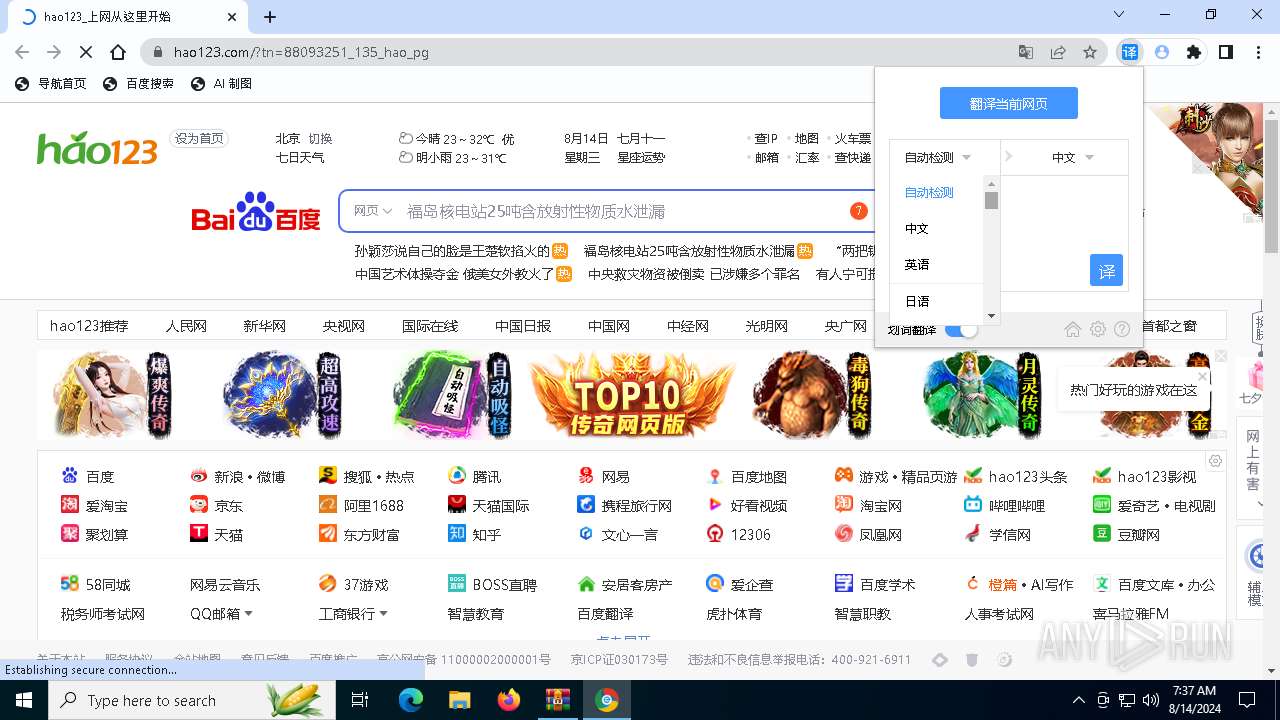Screen dimensions: 1280x720
Task: Expand QQ邮箱 dropdown arrow
Action: [248, 613]
